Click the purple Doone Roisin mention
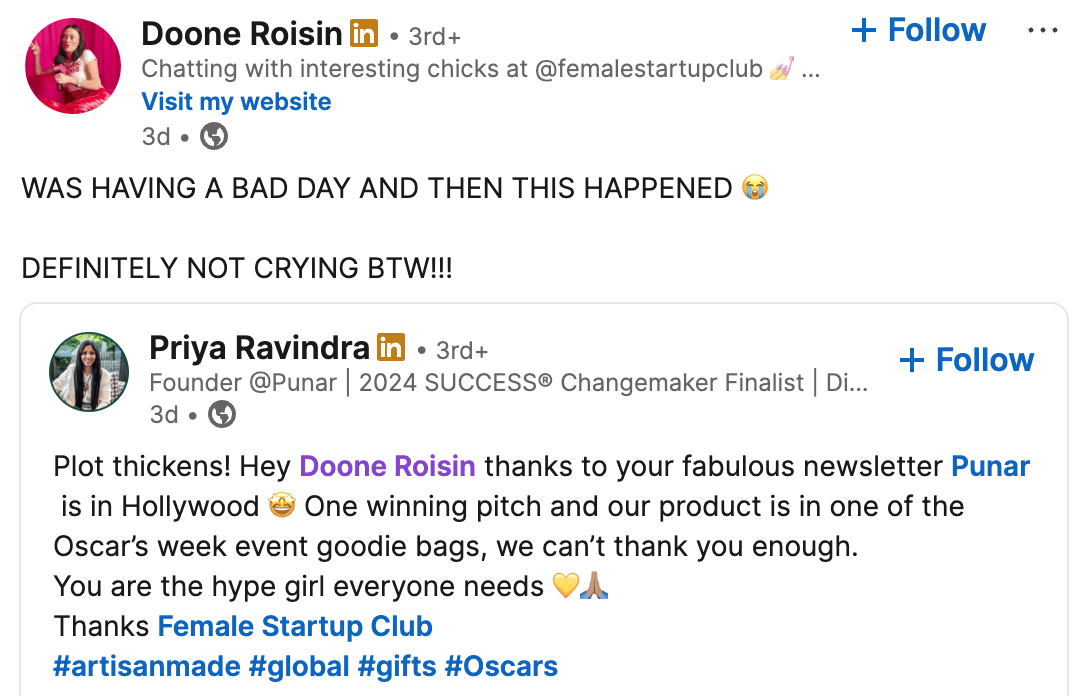1090x696 pixels. coord(387,466)
